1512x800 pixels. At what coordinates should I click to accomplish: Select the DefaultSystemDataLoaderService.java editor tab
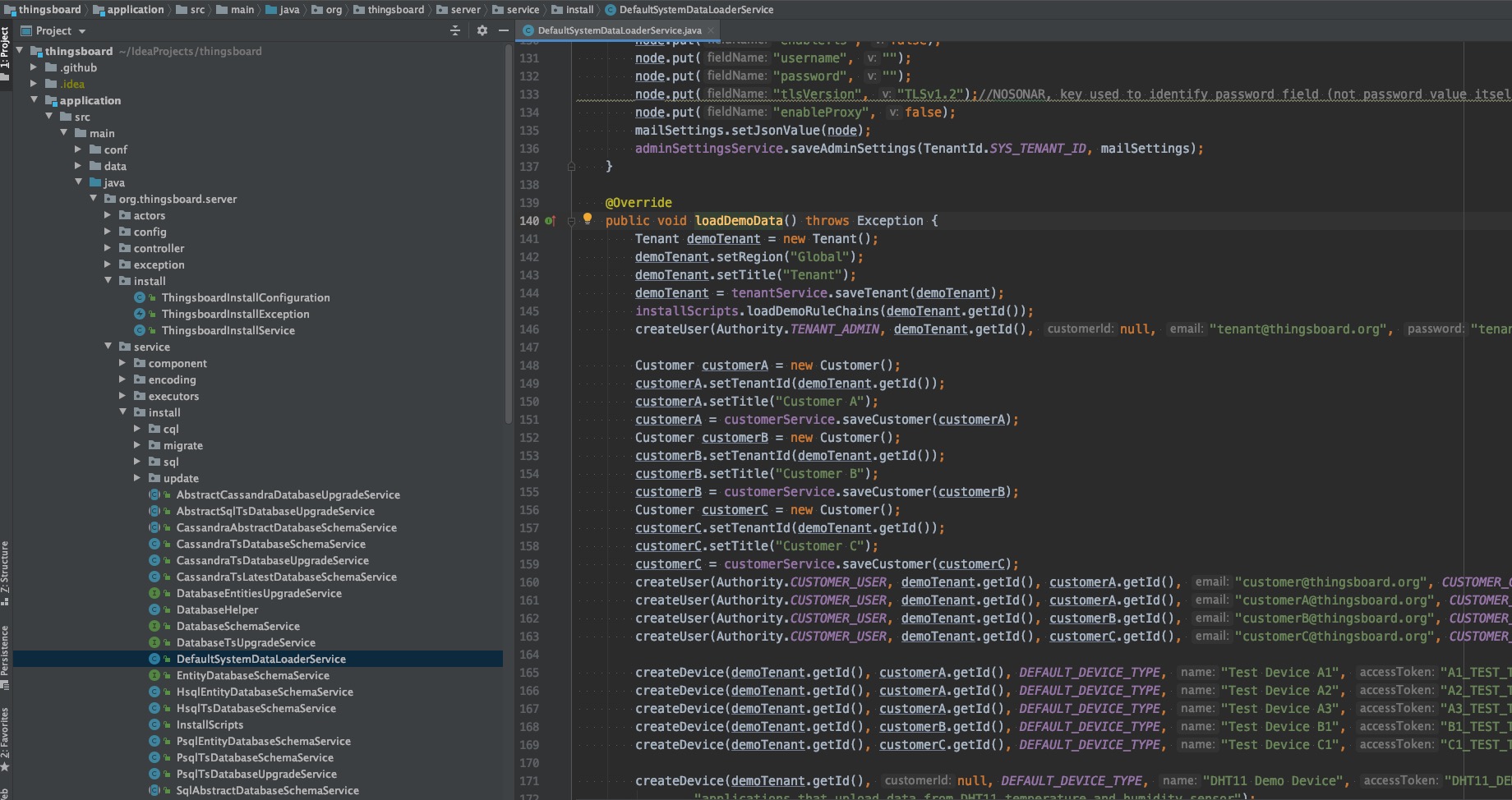(x=619, y=30)
